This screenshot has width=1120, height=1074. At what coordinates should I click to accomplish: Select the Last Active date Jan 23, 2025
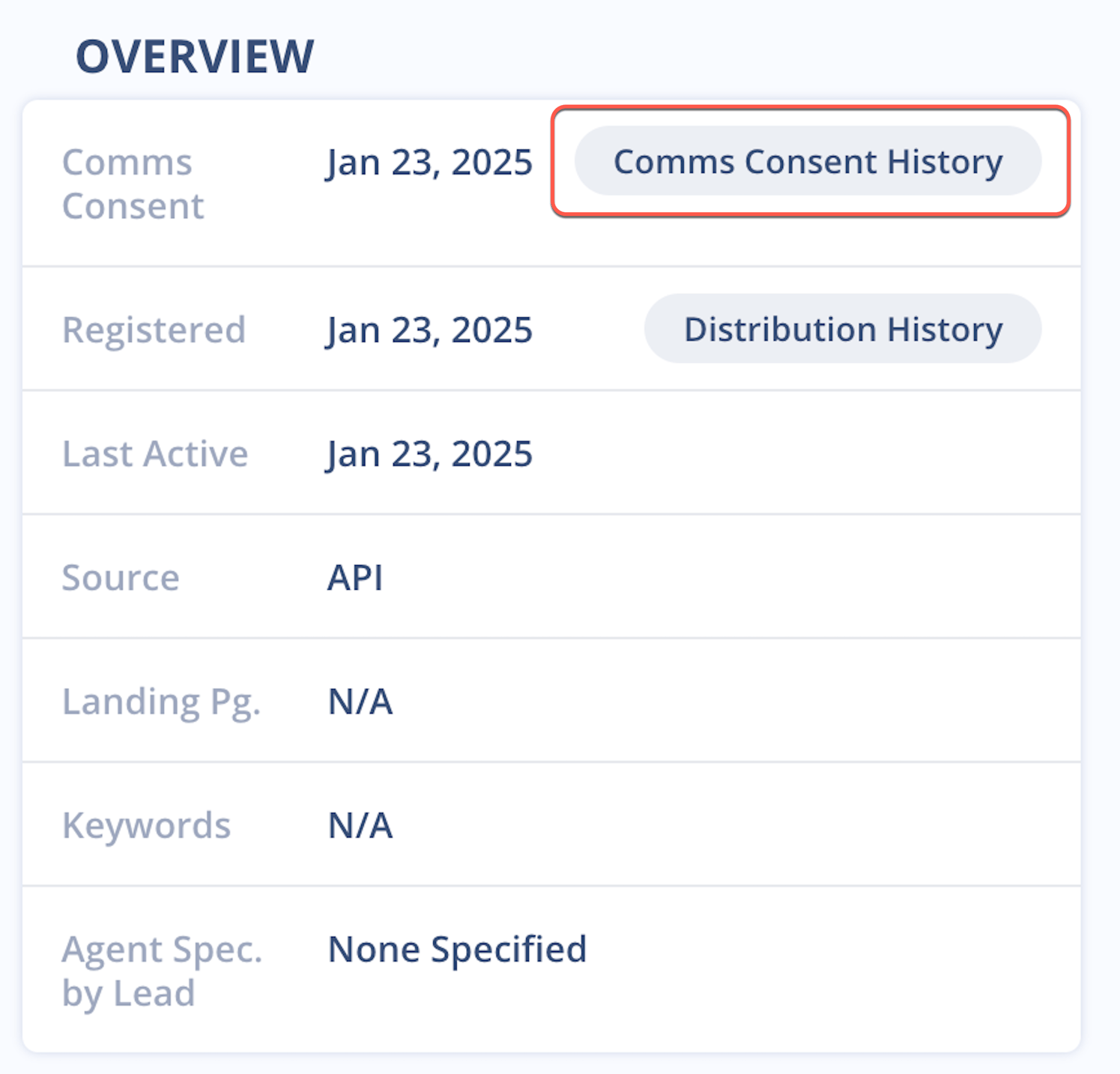pyautogui.click(x=429, y=453)
